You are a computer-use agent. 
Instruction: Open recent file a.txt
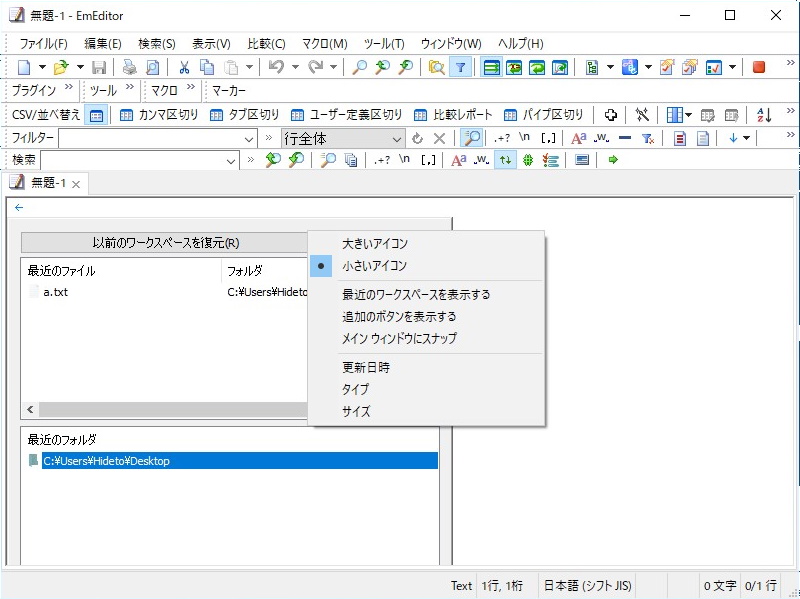[x=55, y=292]
